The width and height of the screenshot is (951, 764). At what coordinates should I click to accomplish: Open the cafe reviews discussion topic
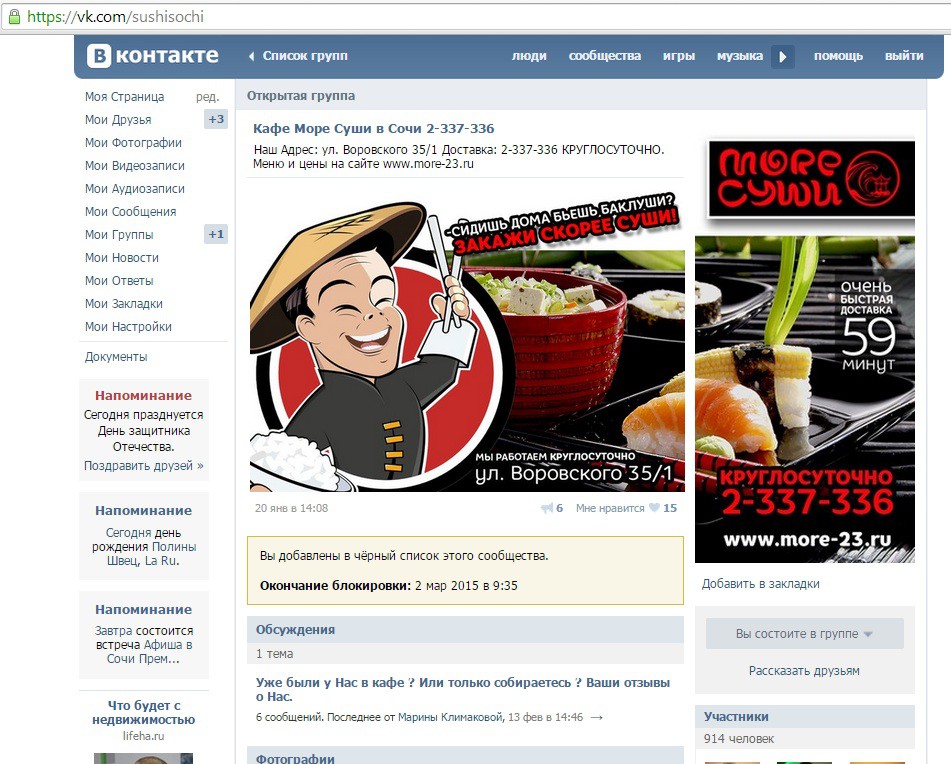(462, 689)
